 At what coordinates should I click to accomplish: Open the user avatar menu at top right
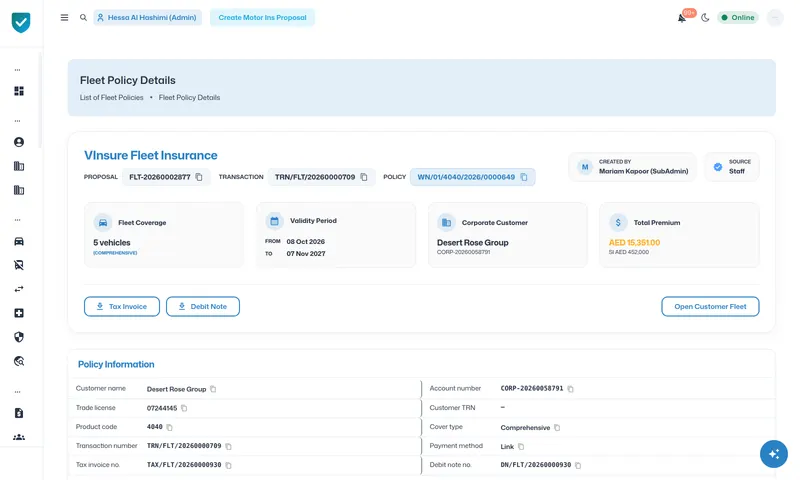pyautogui.click(x=774, y=18)
